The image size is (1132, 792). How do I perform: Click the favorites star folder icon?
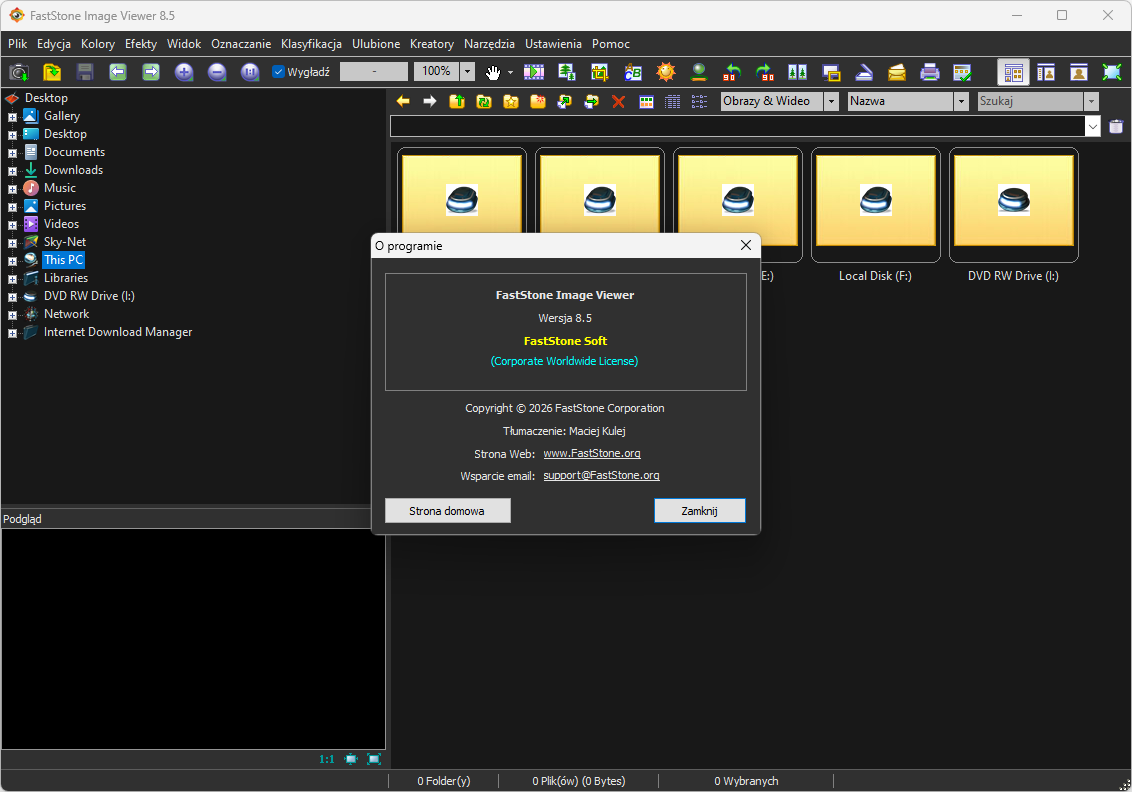pyautogui.click(x=511, y=102)
